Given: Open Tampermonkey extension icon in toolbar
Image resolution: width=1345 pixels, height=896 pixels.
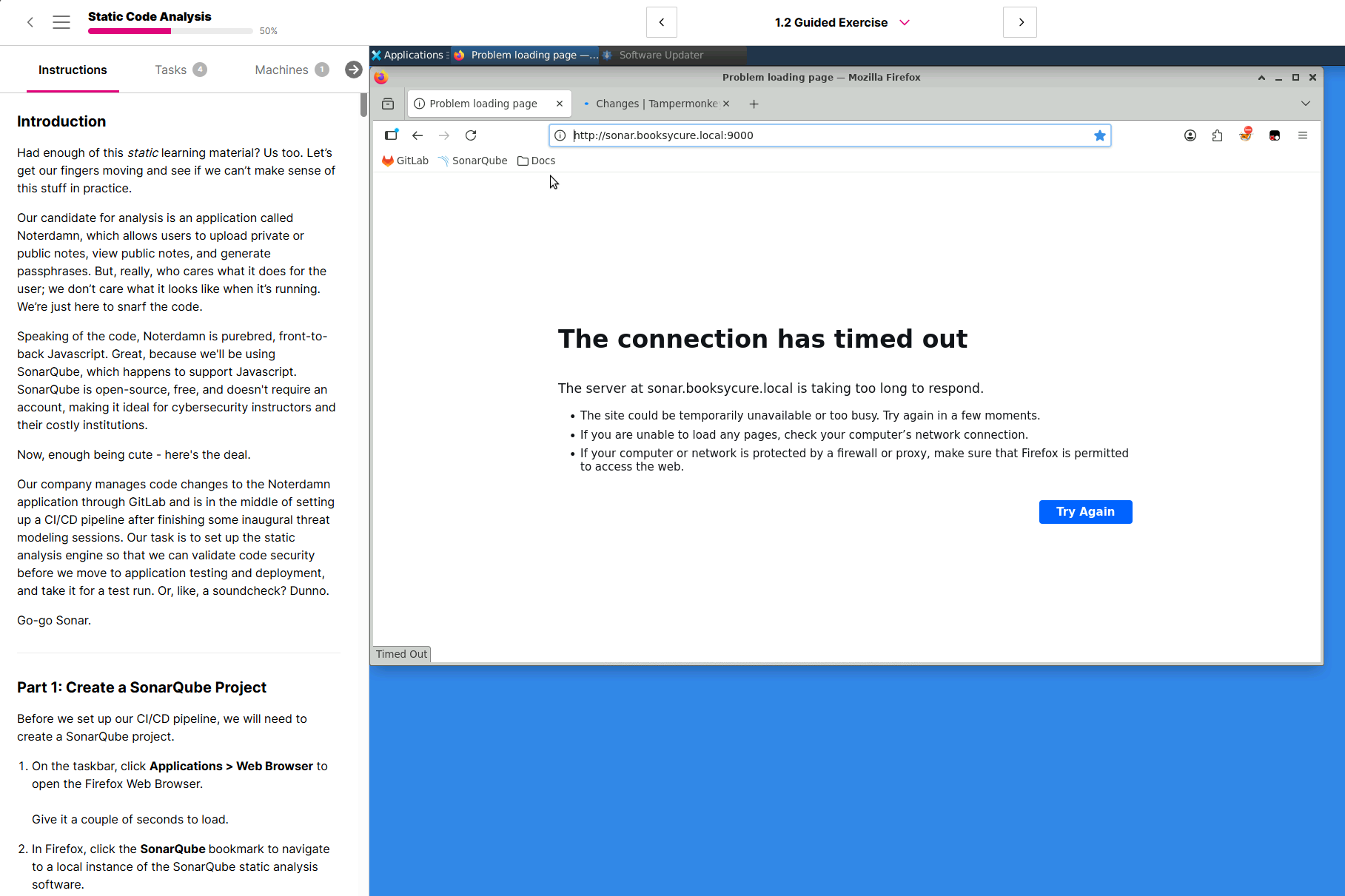Looking at the screenshot, I should (1275, 135).
